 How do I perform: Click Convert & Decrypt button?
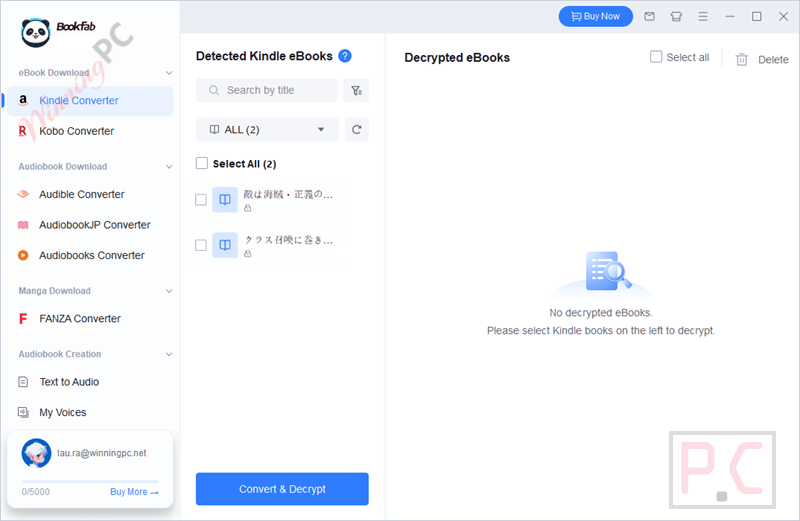tap(282, 489)
